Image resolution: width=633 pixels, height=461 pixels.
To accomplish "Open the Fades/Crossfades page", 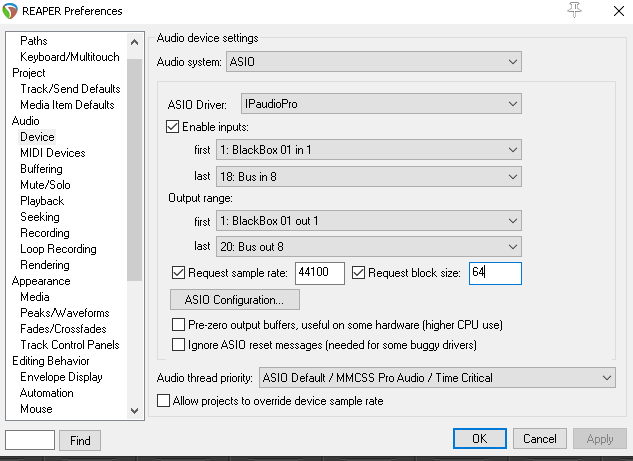I will [63, 329].
